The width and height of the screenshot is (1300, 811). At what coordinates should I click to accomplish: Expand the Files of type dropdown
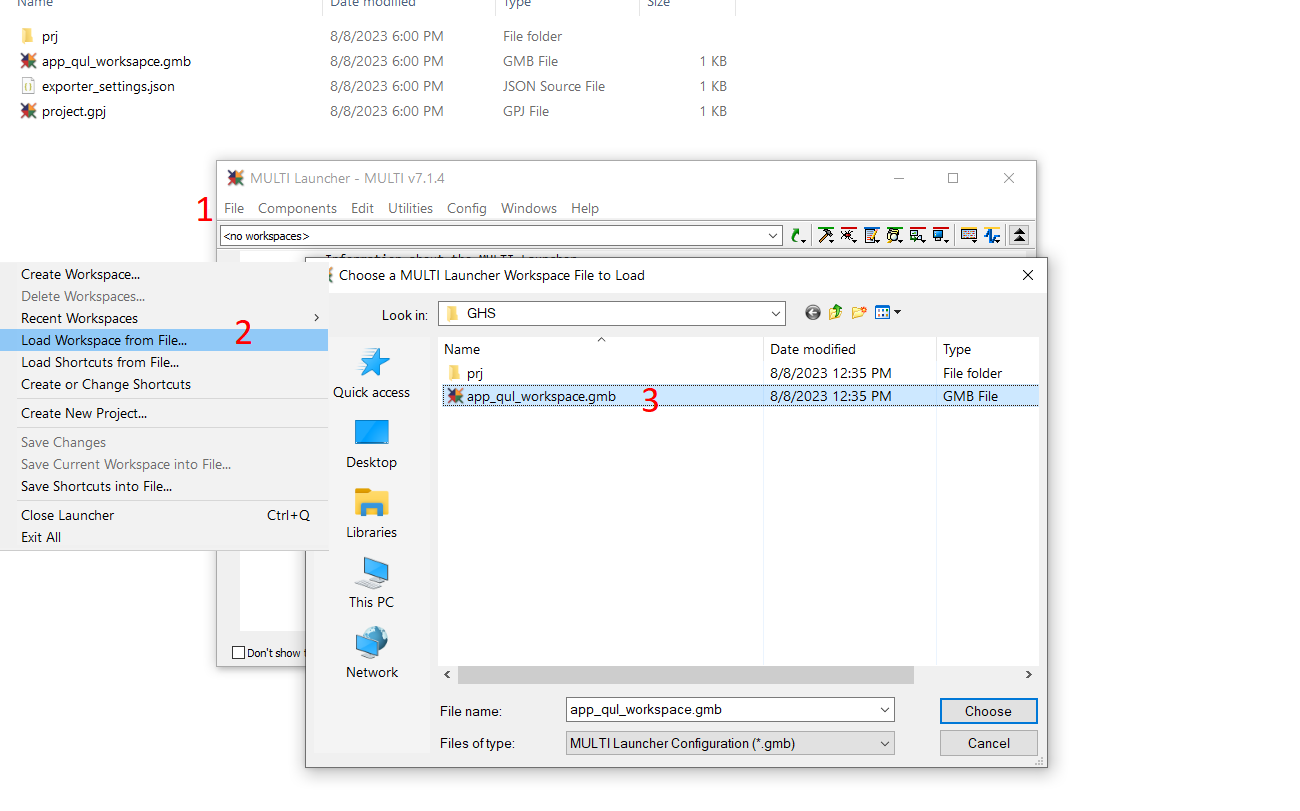884,743
